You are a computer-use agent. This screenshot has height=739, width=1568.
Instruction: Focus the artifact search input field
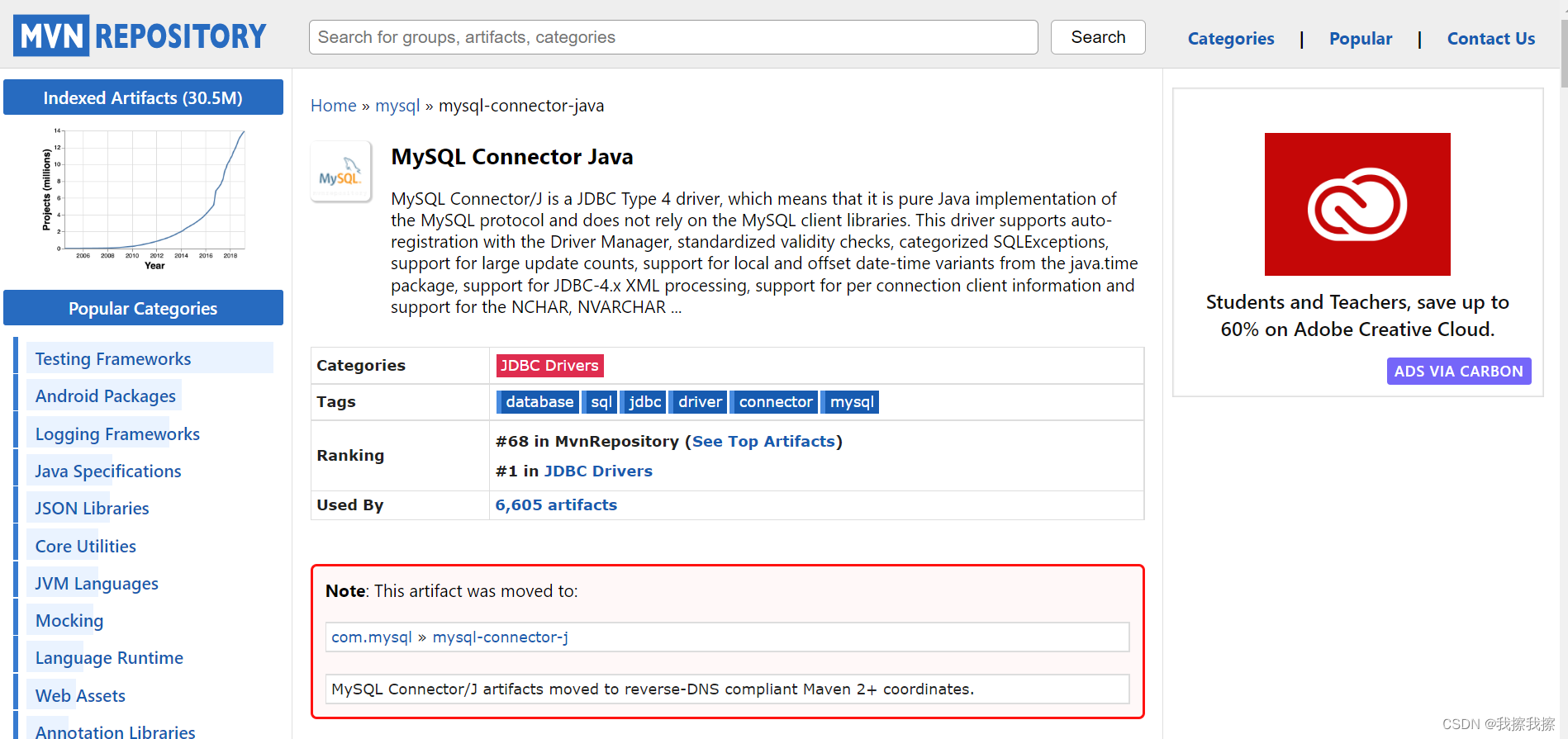673,37
